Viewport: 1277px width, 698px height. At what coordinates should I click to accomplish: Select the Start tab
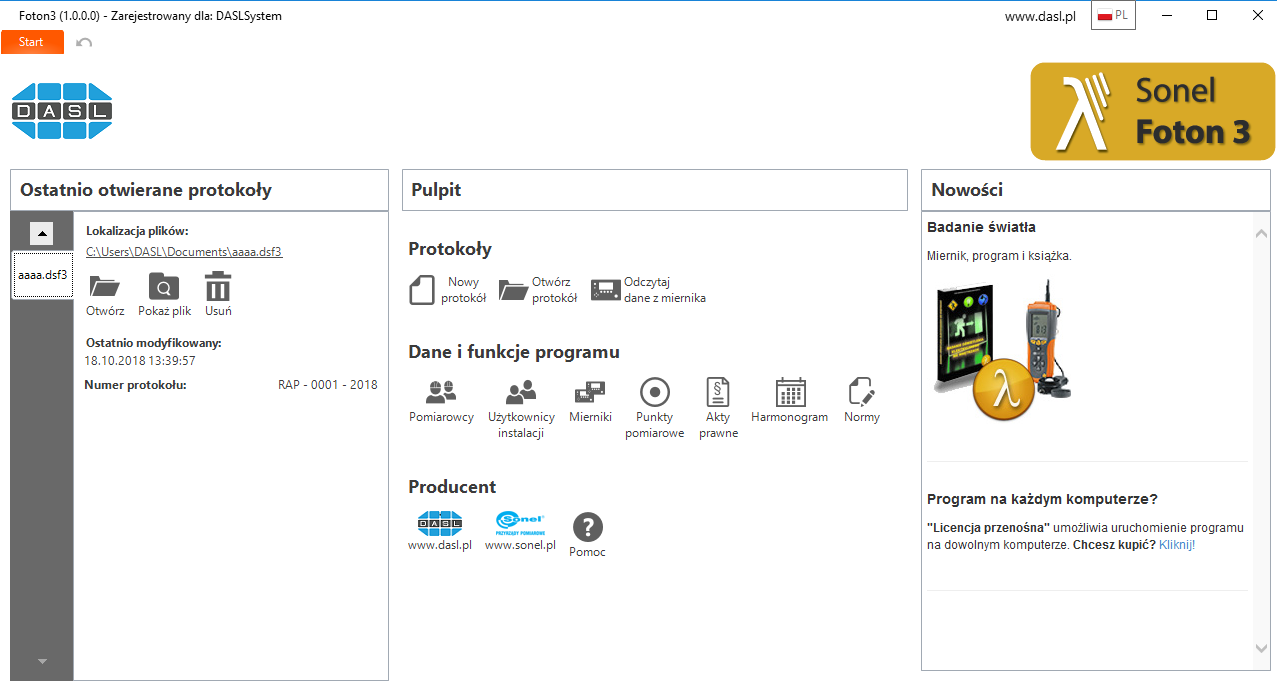coord(32,42)
